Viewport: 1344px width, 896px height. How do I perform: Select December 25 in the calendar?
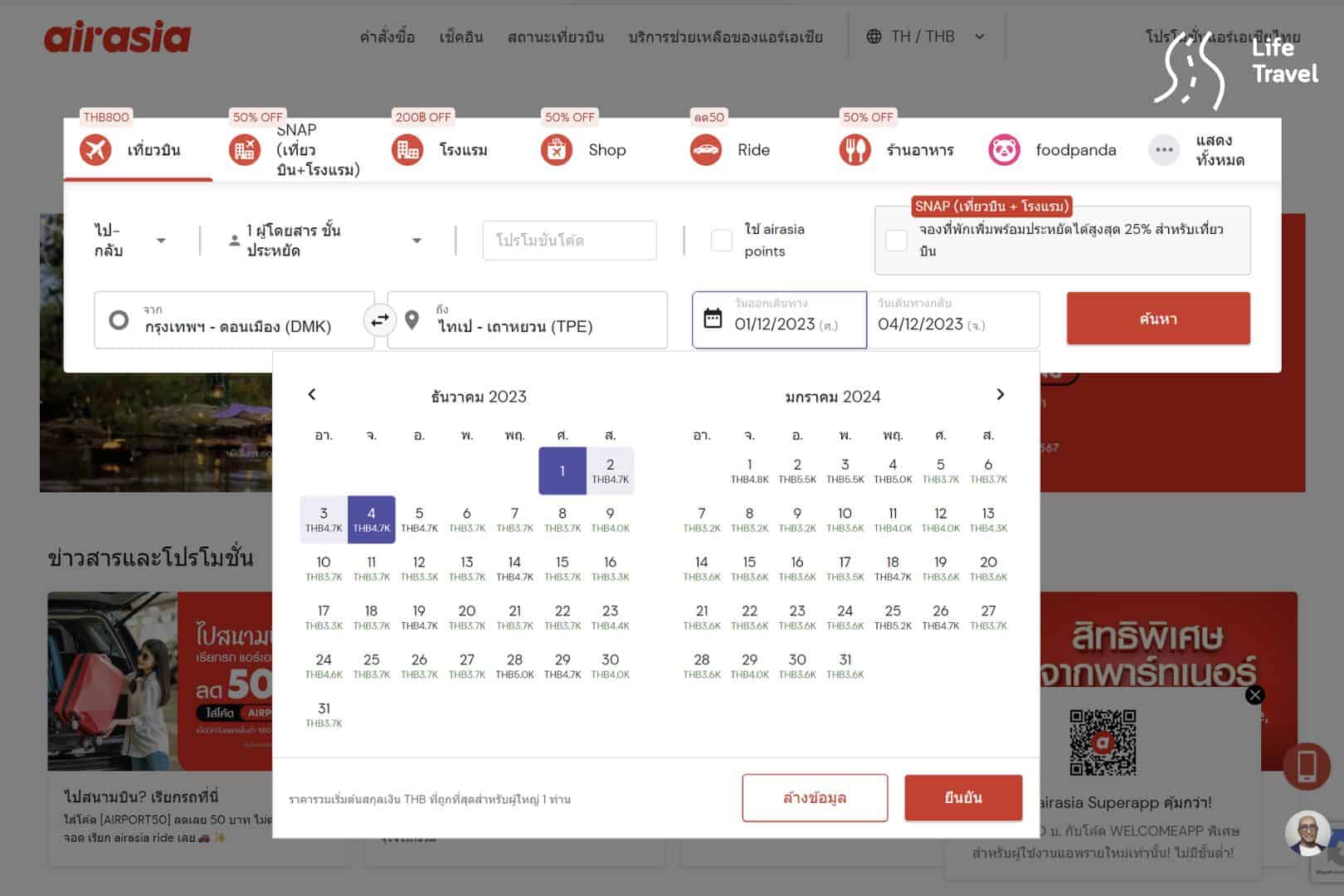[372, 666]
